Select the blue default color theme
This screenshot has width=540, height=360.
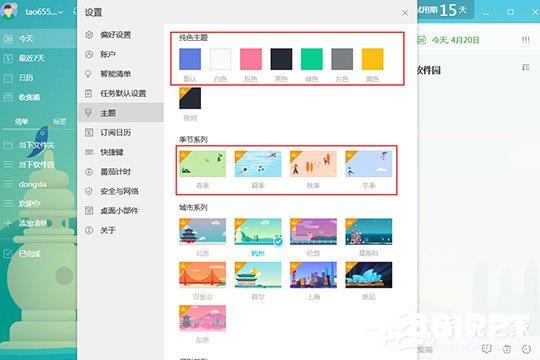[190, 59]
